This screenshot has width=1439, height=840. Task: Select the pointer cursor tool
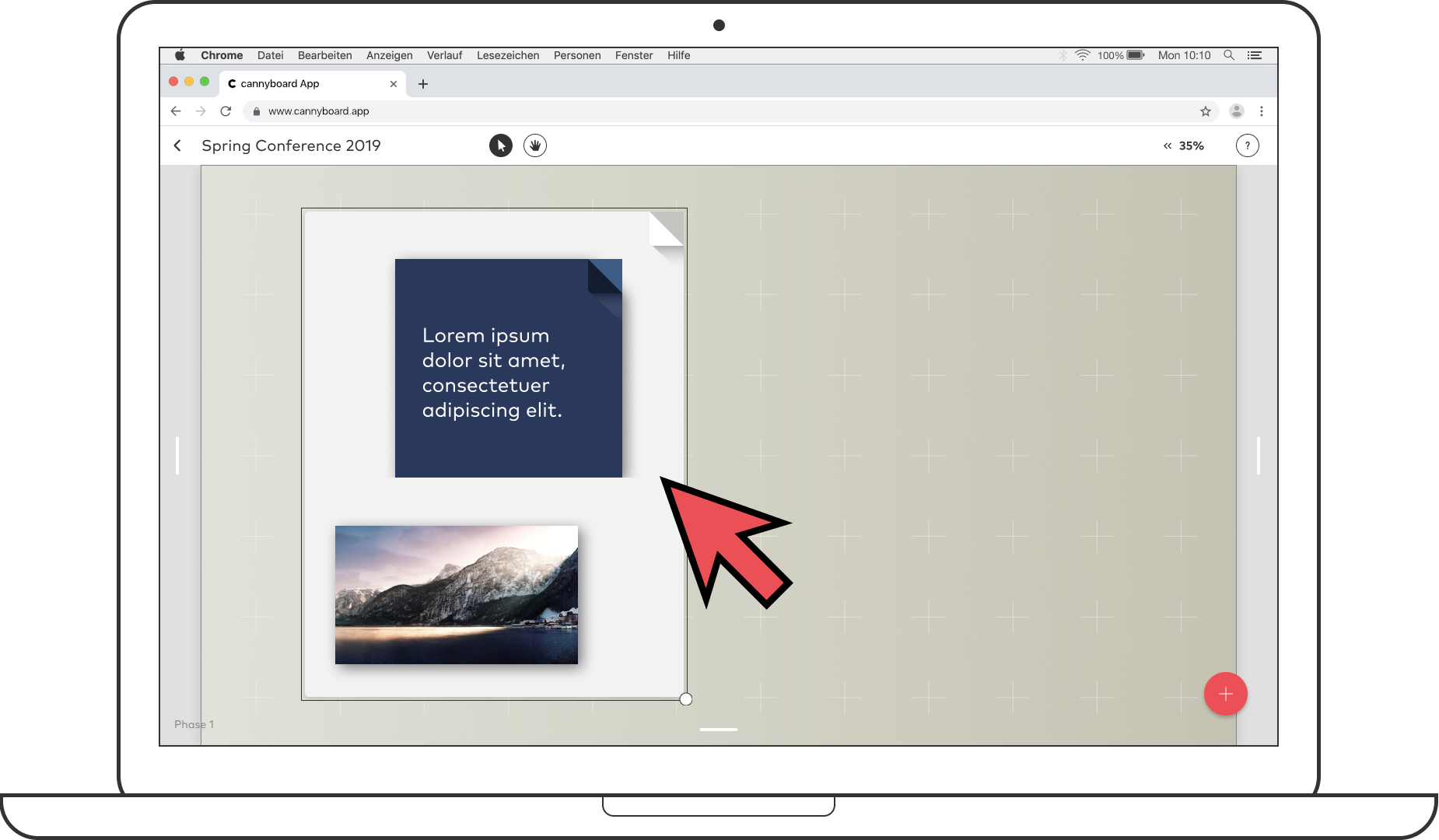tap(501, 145)
